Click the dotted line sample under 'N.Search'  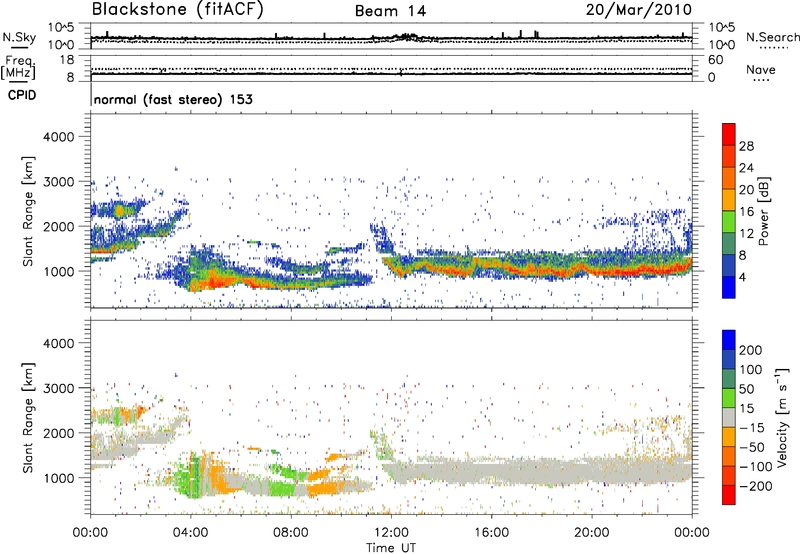point(773,48)
